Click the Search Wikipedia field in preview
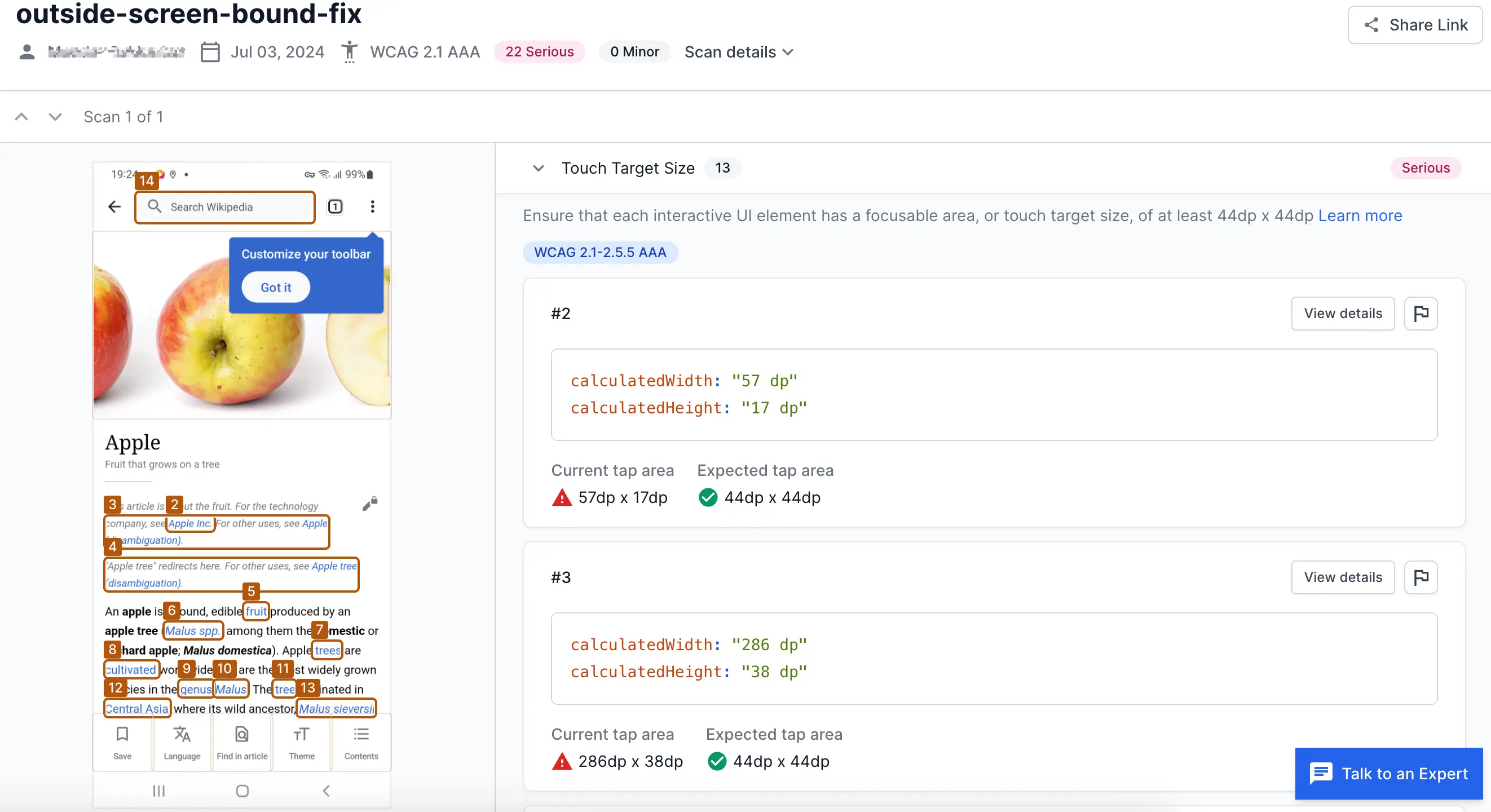The width and height of the screenshot is (1491, 812). tap(226, 207)
